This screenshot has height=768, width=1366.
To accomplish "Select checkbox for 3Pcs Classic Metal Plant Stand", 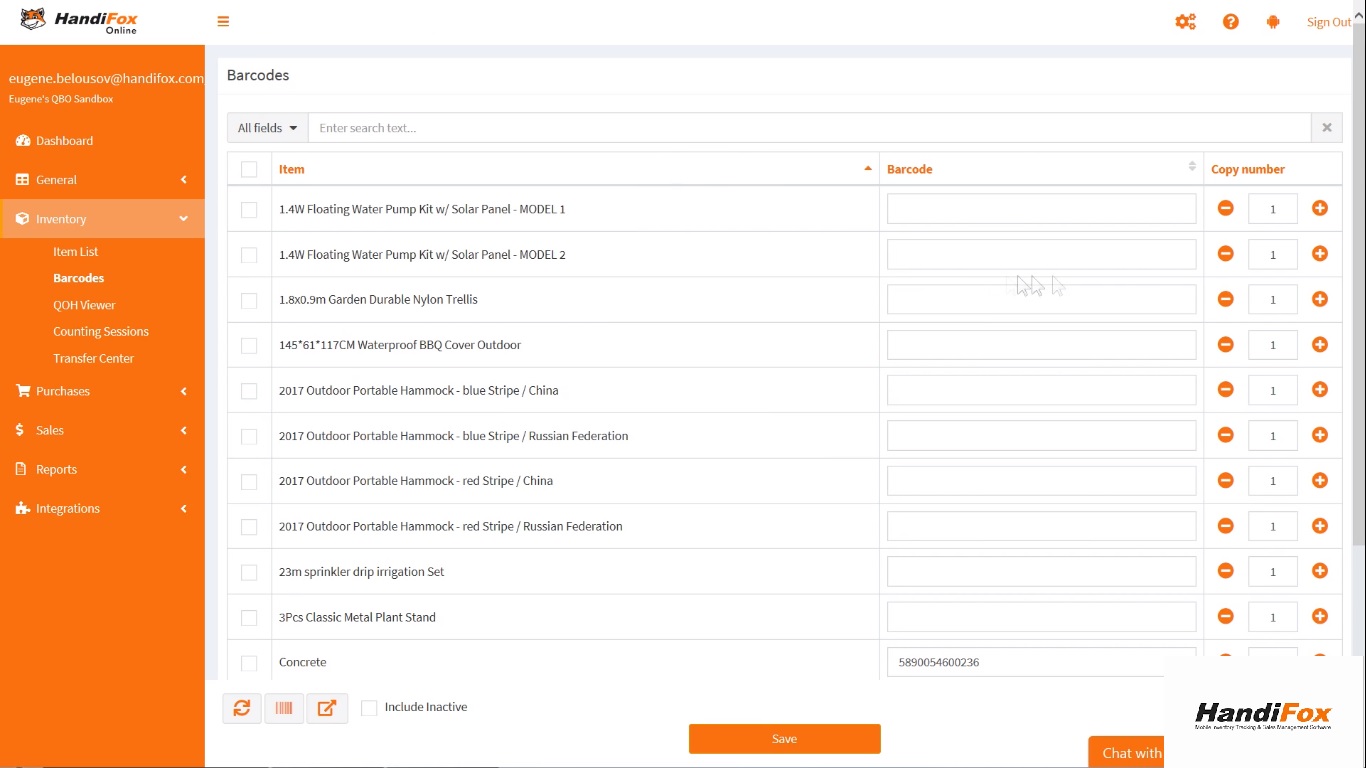I will pyautogui.click(x=249, y=618).
